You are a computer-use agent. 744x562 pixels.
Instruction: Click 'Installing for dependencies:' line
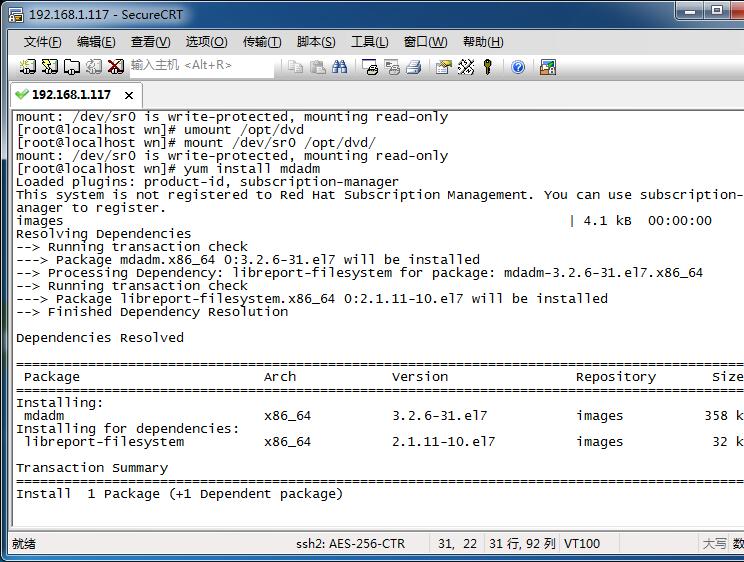pyautogui.click(x=128, y=429)
